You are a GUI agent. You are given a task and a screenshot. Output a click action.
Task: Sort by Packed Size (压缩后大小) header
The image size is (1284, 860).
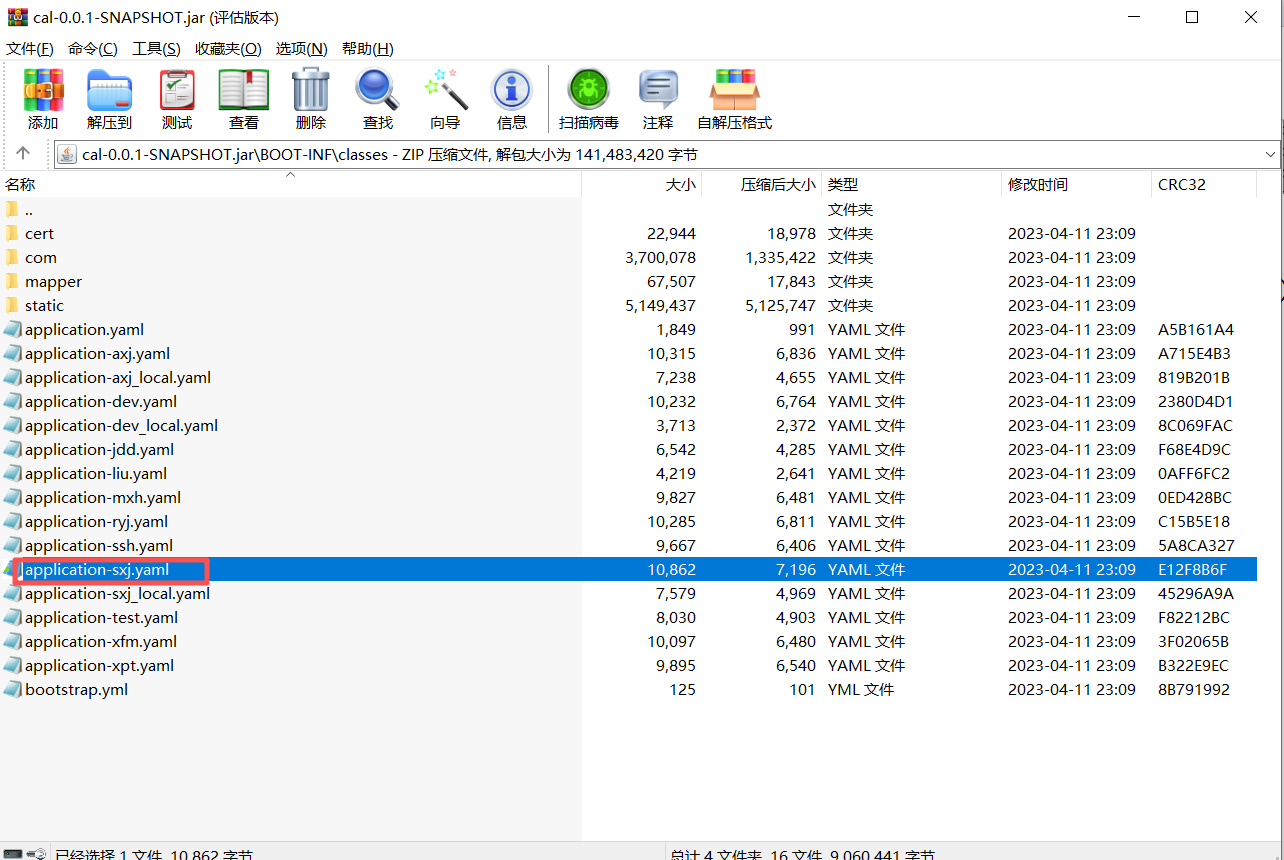(x=762, y=184)
